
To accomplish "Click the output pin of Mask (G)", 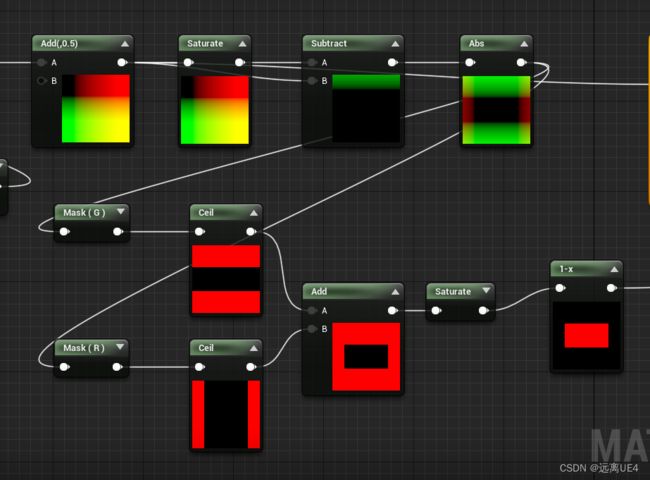I will tap(118, 231).
